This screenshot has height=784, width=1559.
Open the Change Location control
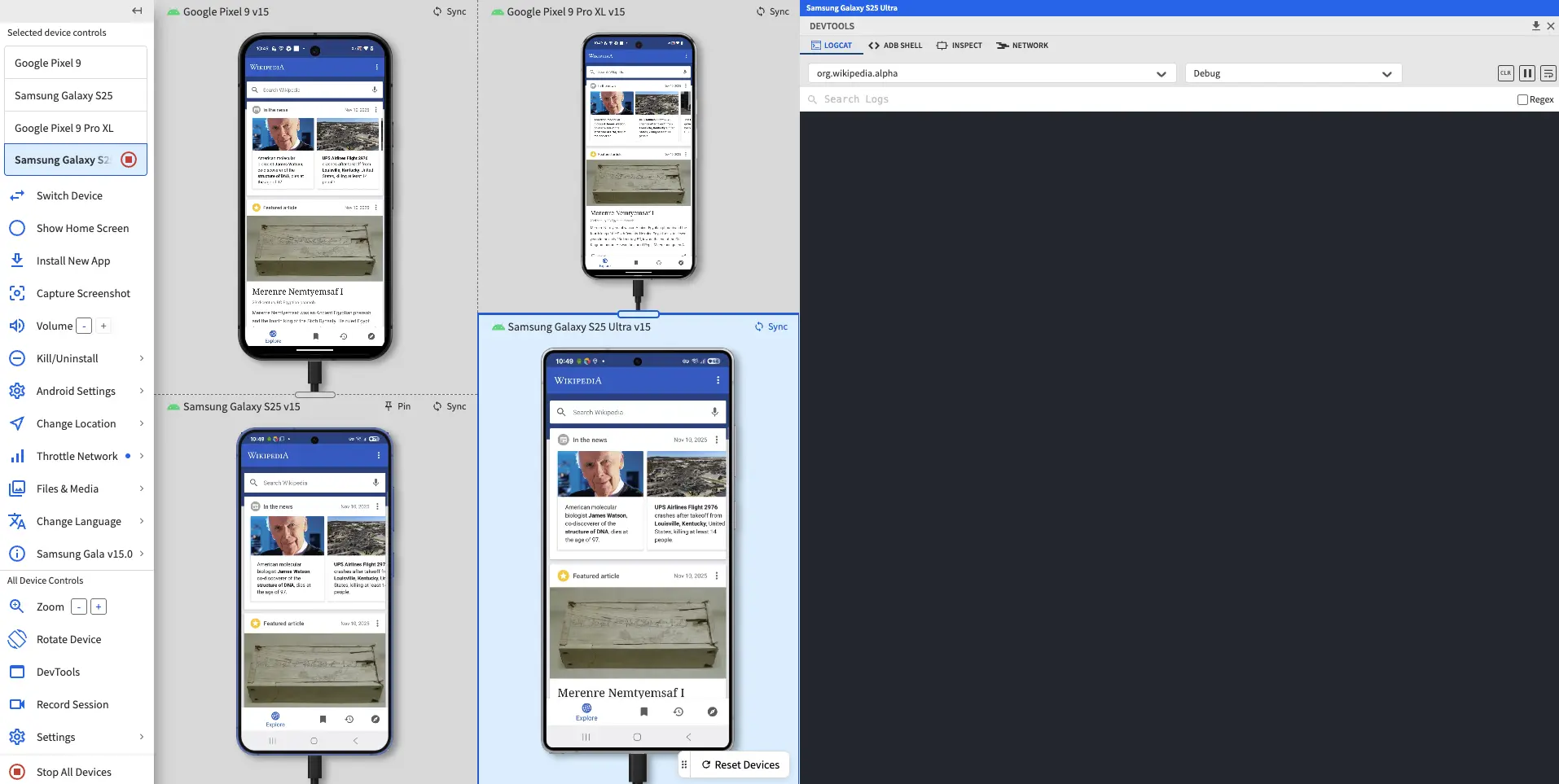click(x=76, y=423)
